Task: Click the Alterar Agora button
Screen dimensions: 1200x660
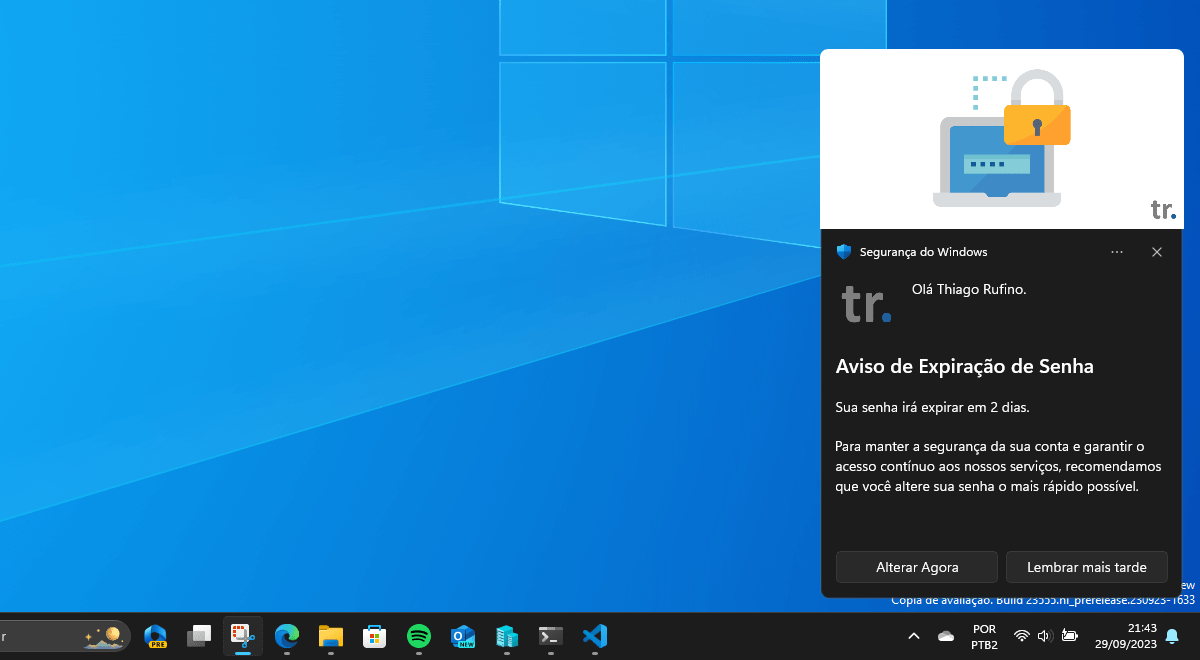Action: (x=917, y=567)
